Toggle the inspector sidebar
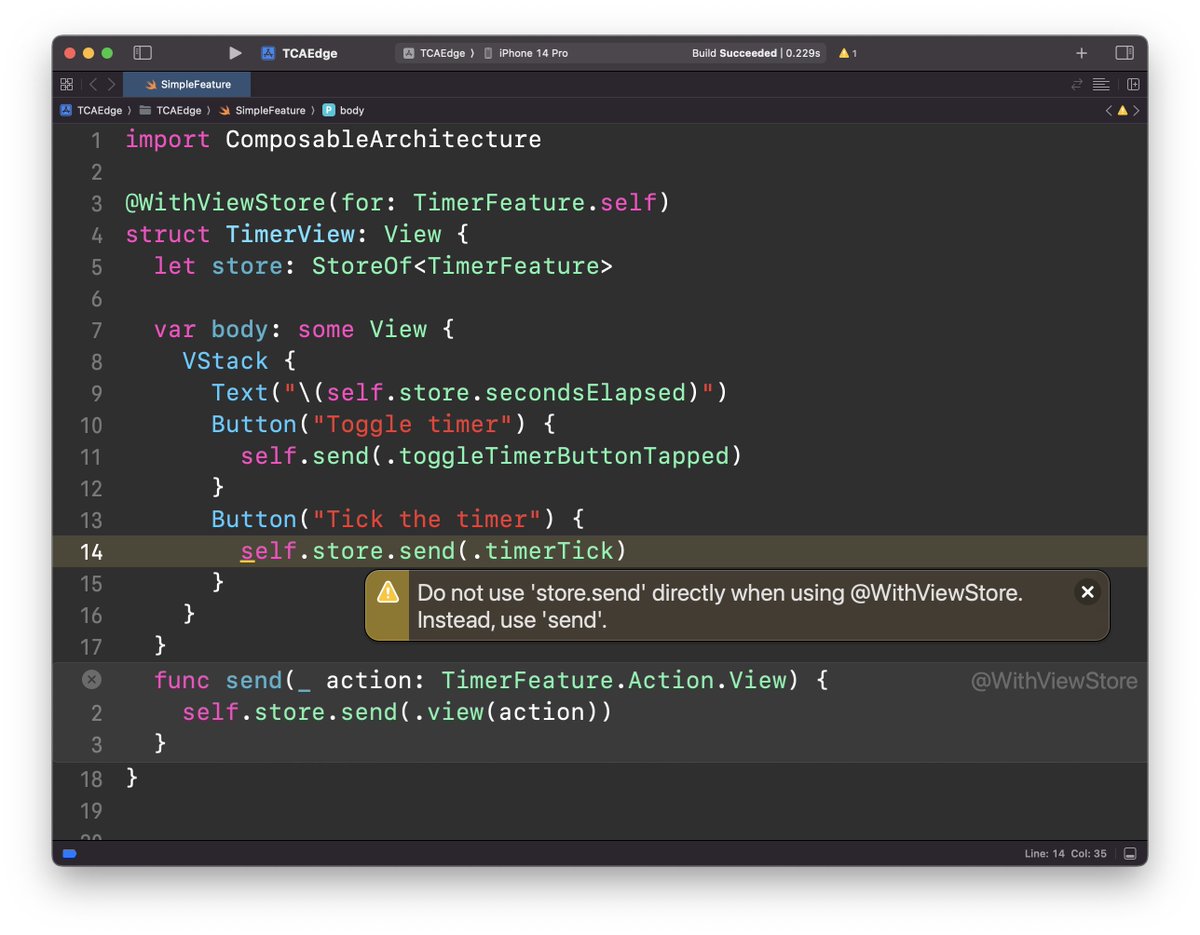The image size is (1200, 935). pyautogui.click(x=1124, y=53)
